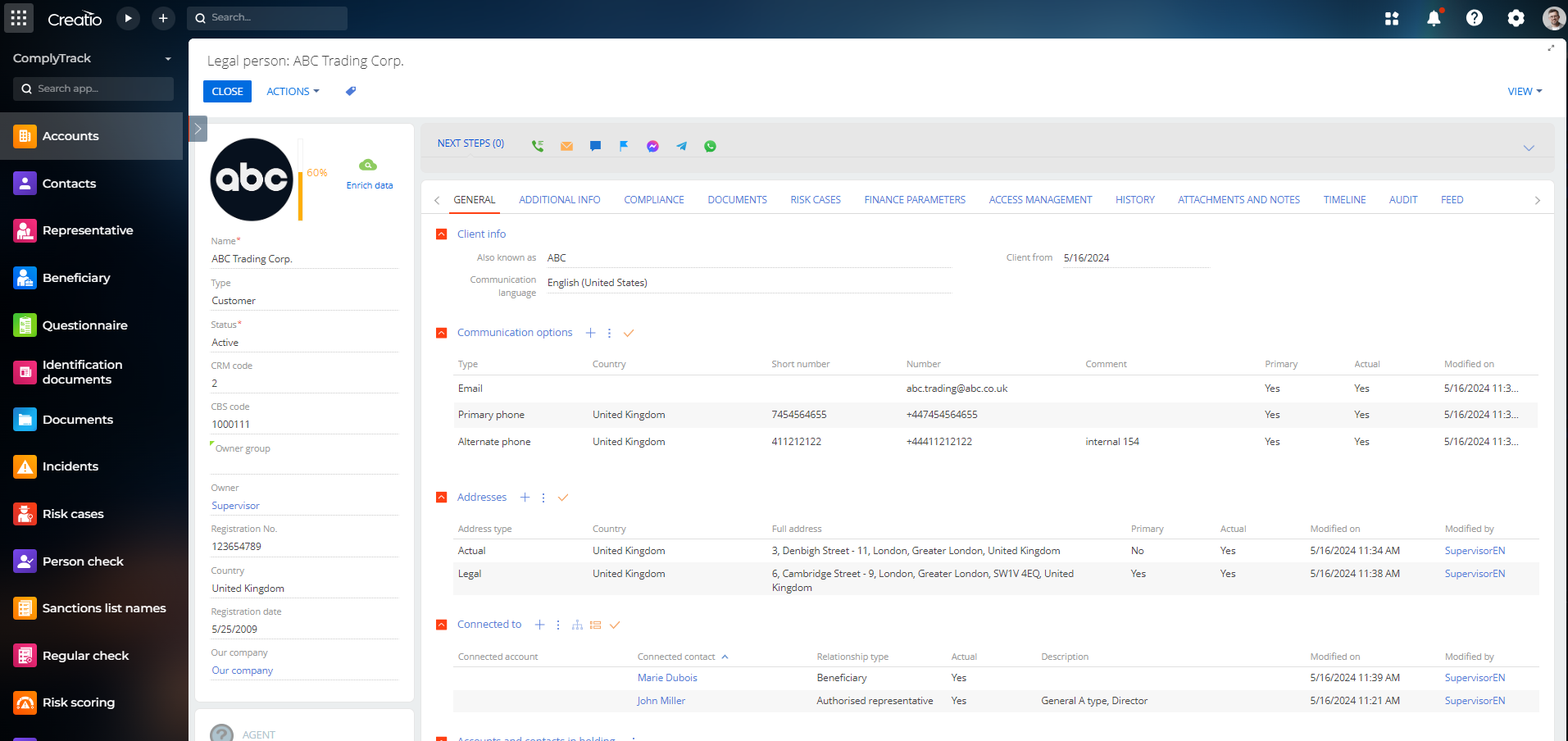
Task: Open John Miller contact link
Action: pos(661,701)
